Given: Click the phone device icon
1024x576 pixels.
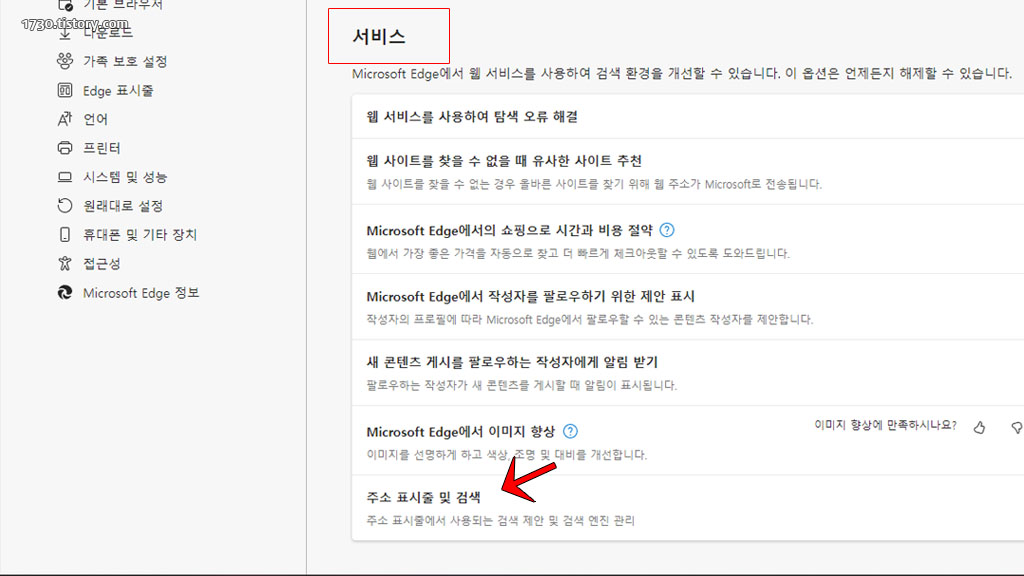Looking at the screenshot, I should [65, 234].
